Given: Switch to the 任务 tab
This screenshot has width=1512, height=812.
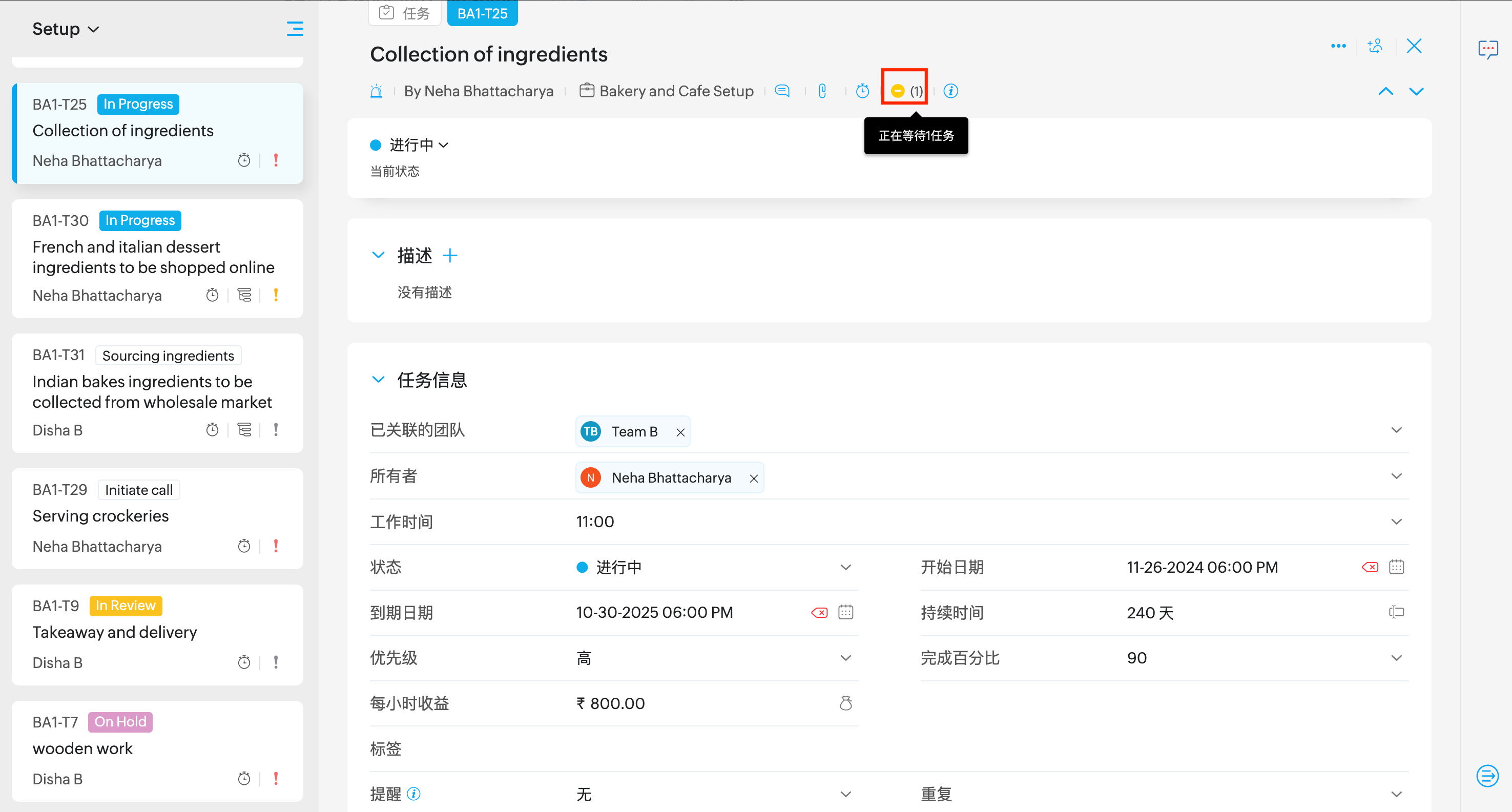Looking at the screenshot, I should (x=405, y=13).
